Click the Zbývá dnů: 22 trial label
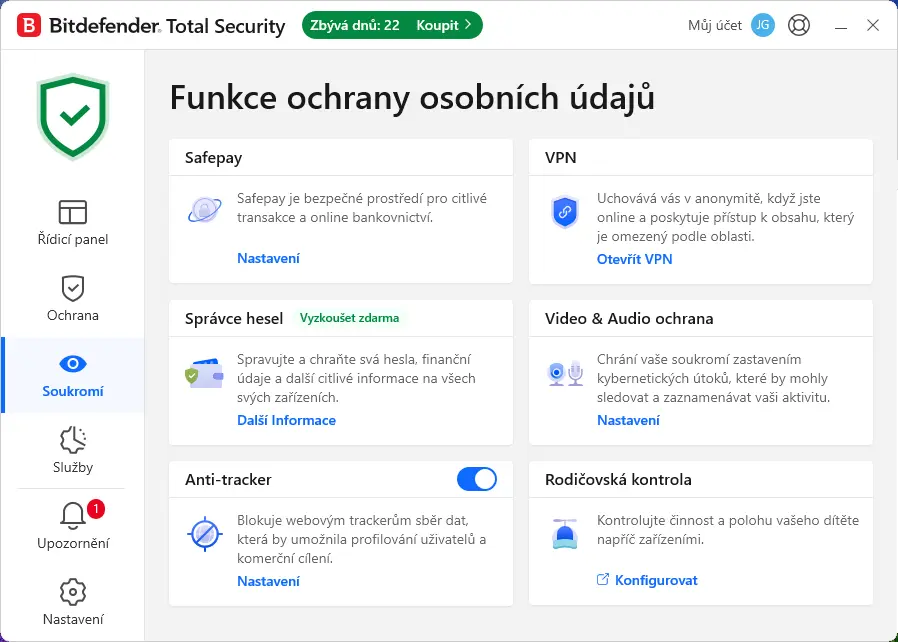 point(355,25)
